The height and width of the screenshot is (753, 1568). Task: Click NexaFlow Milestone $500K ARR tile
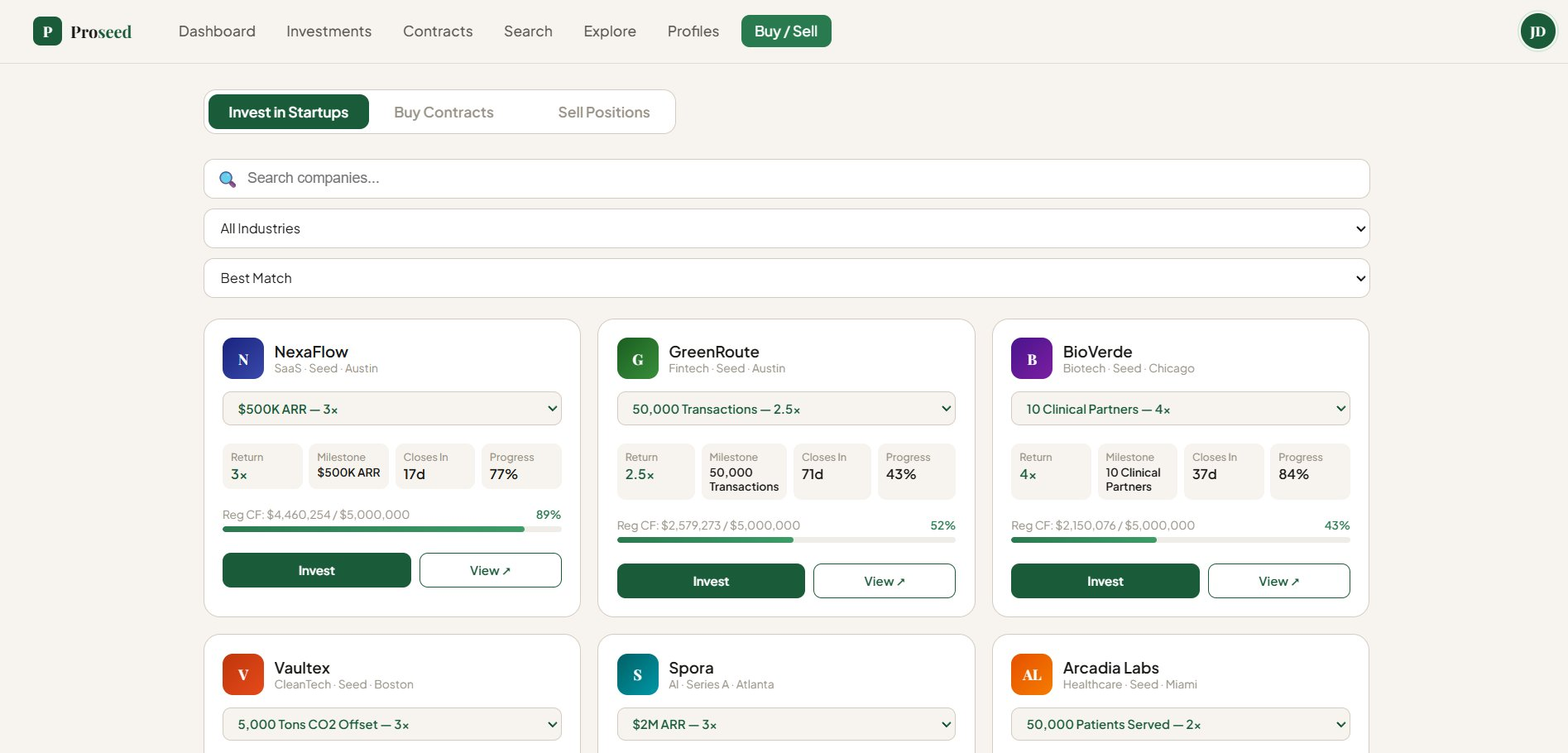[348, 466]
